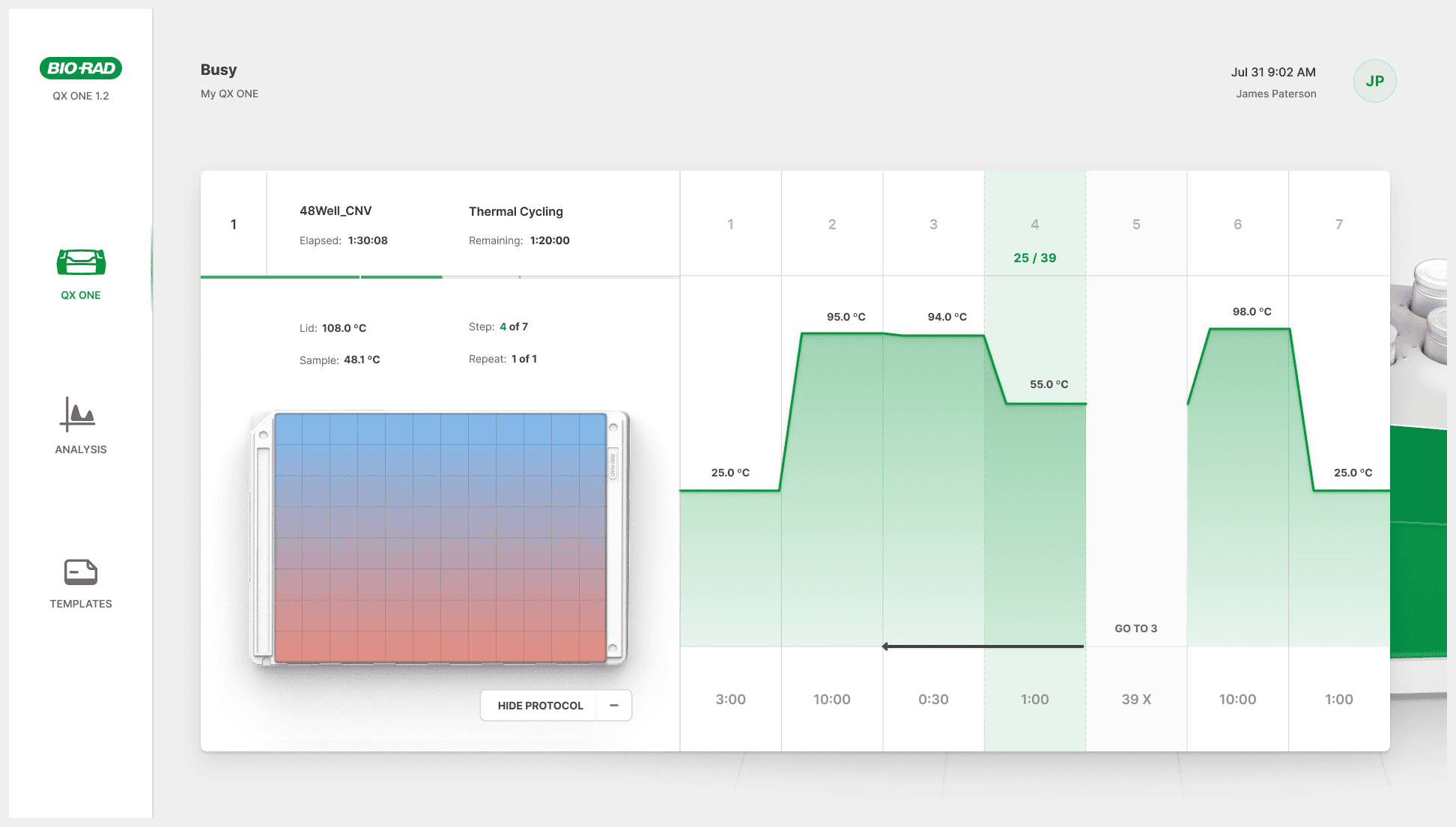Open the Analysis section icon
This screenshot has width=1456, height=827.
78,414
